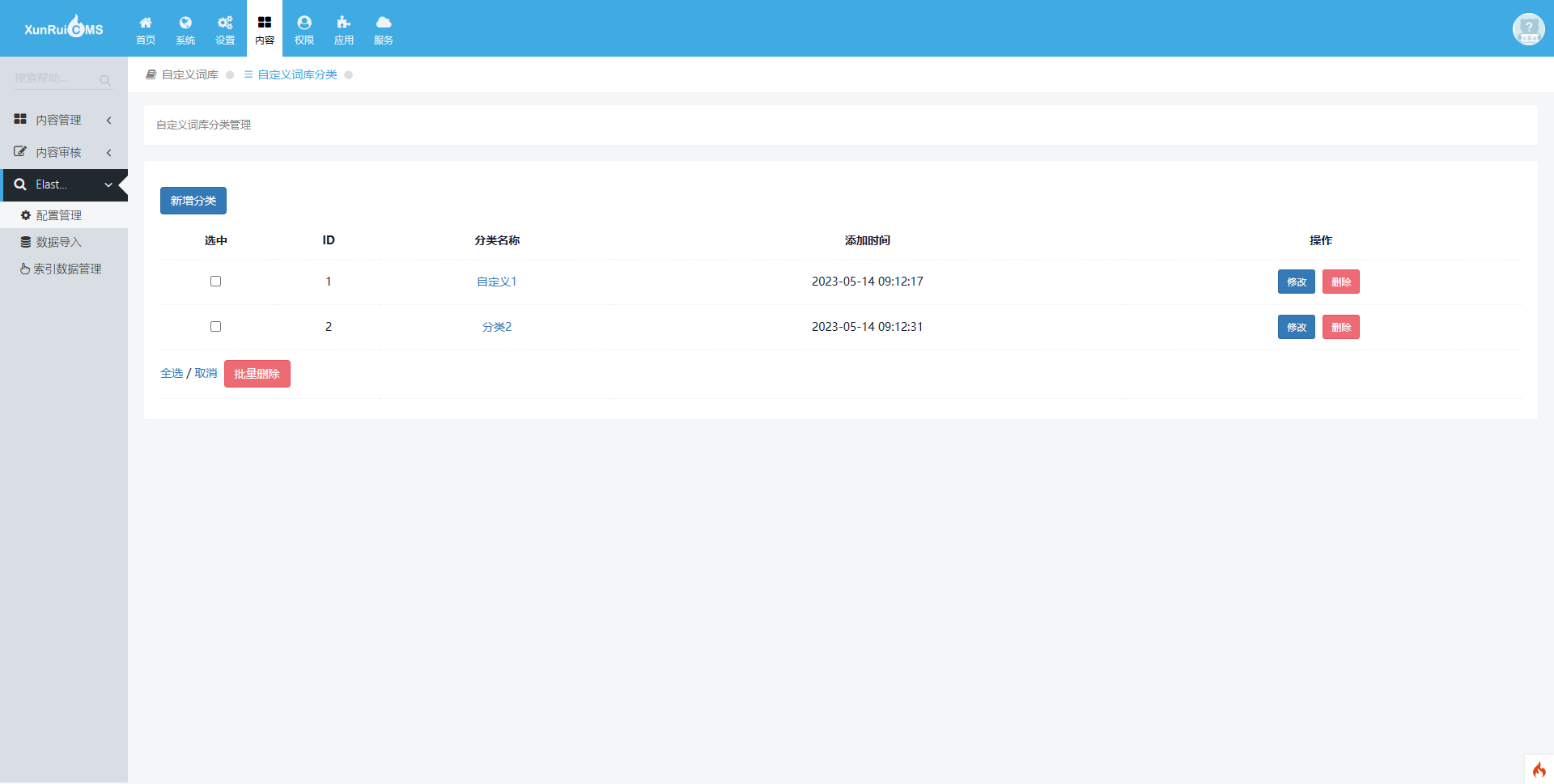Open the 分类2 category link
This screenshot has width=1554, height=784.
tap(497, 327)
